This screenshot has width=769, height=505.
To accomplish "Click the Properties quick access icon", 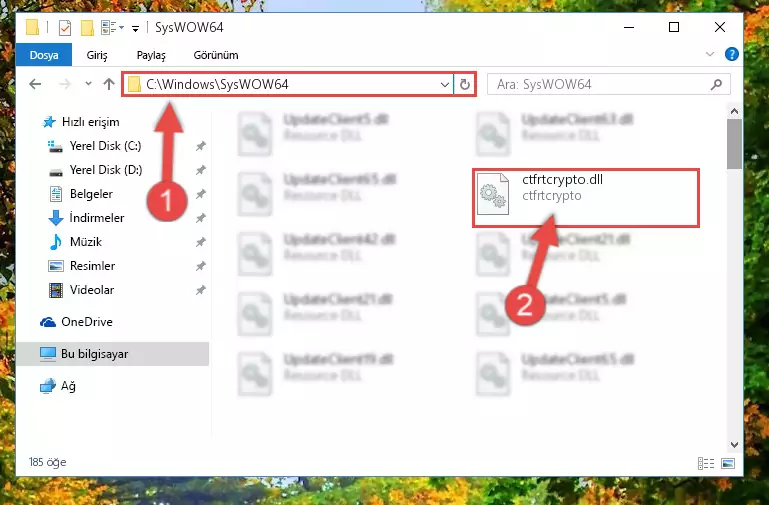I will (65, 27).
